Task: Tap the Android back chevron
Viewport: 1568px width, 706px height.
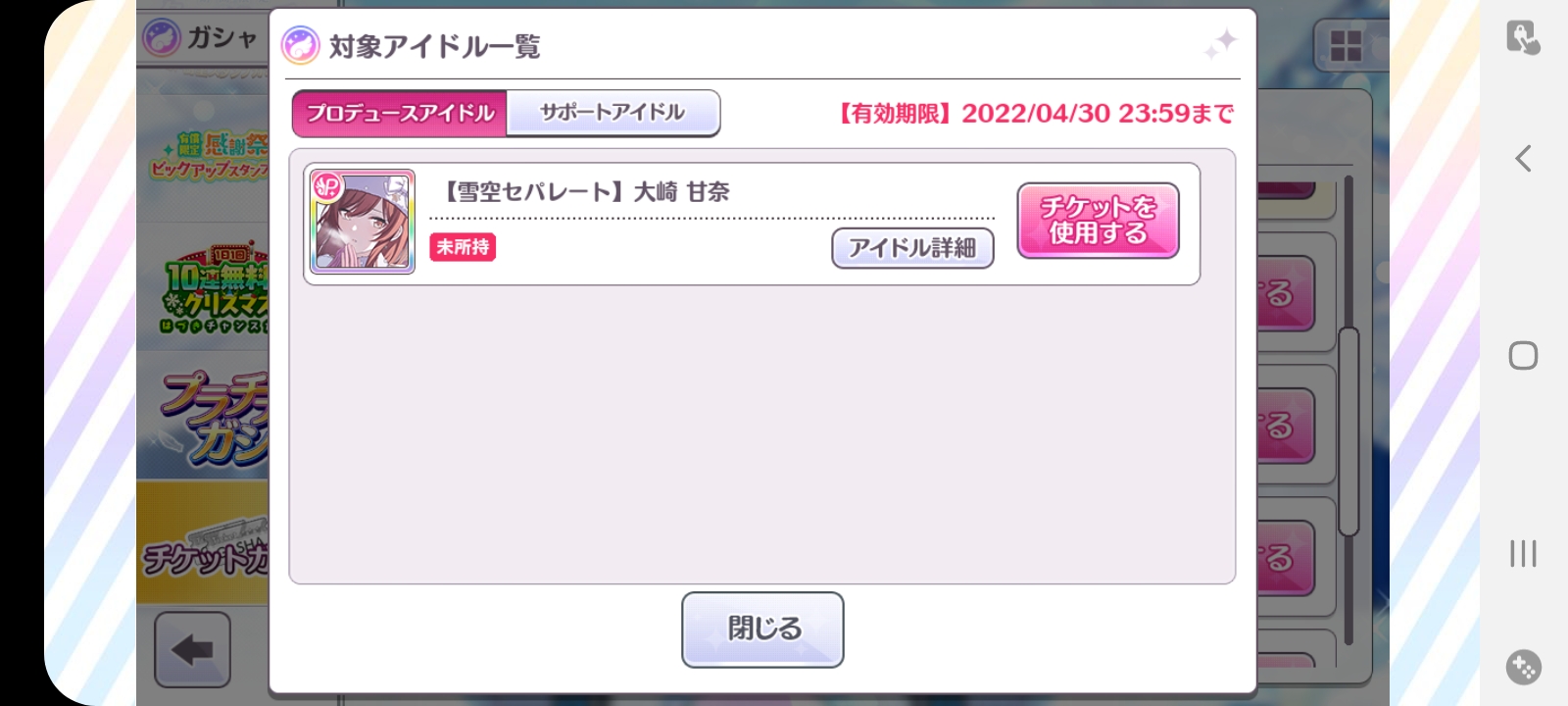Action: 1523,158
